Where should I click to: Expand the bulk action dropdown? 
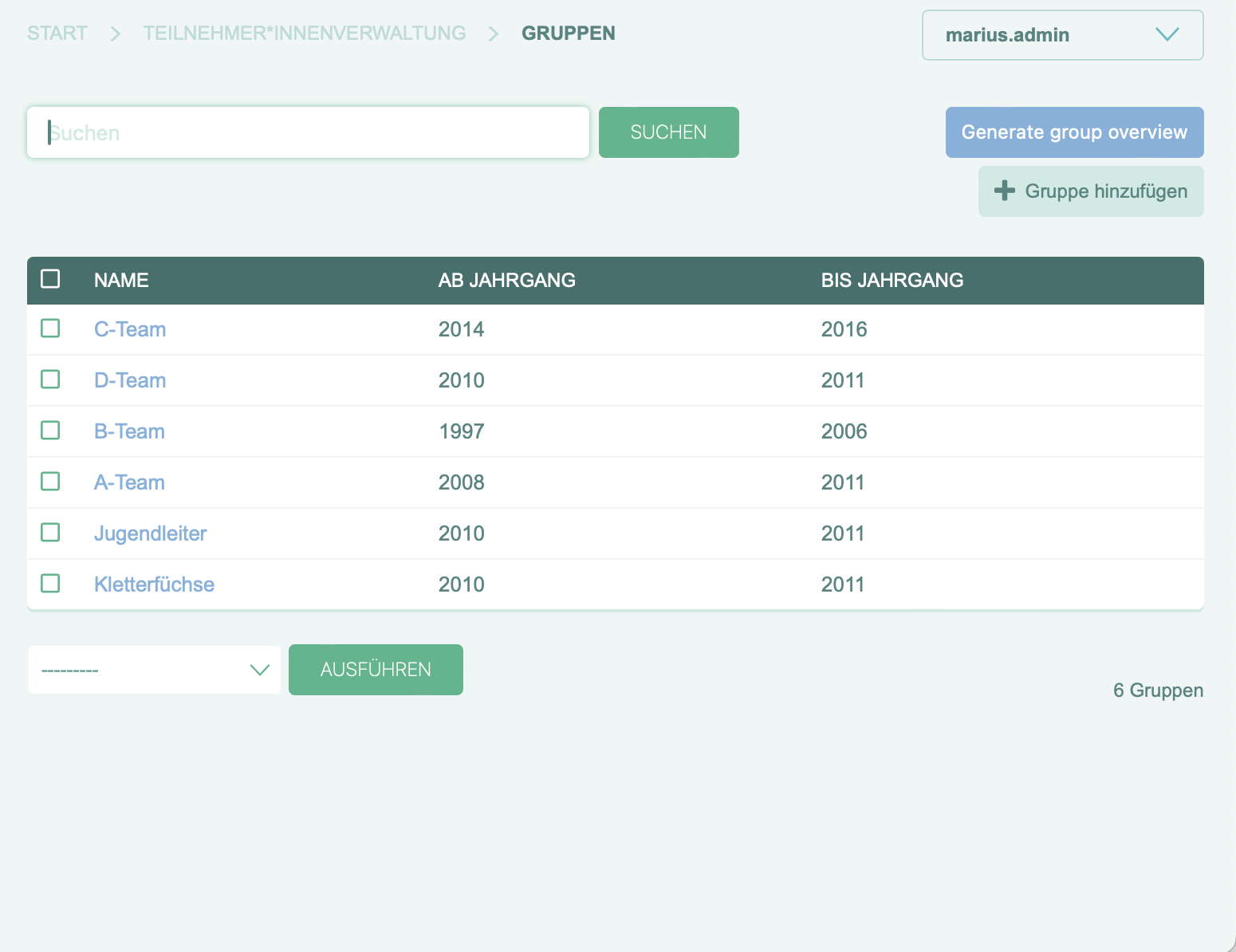point(155,670)
